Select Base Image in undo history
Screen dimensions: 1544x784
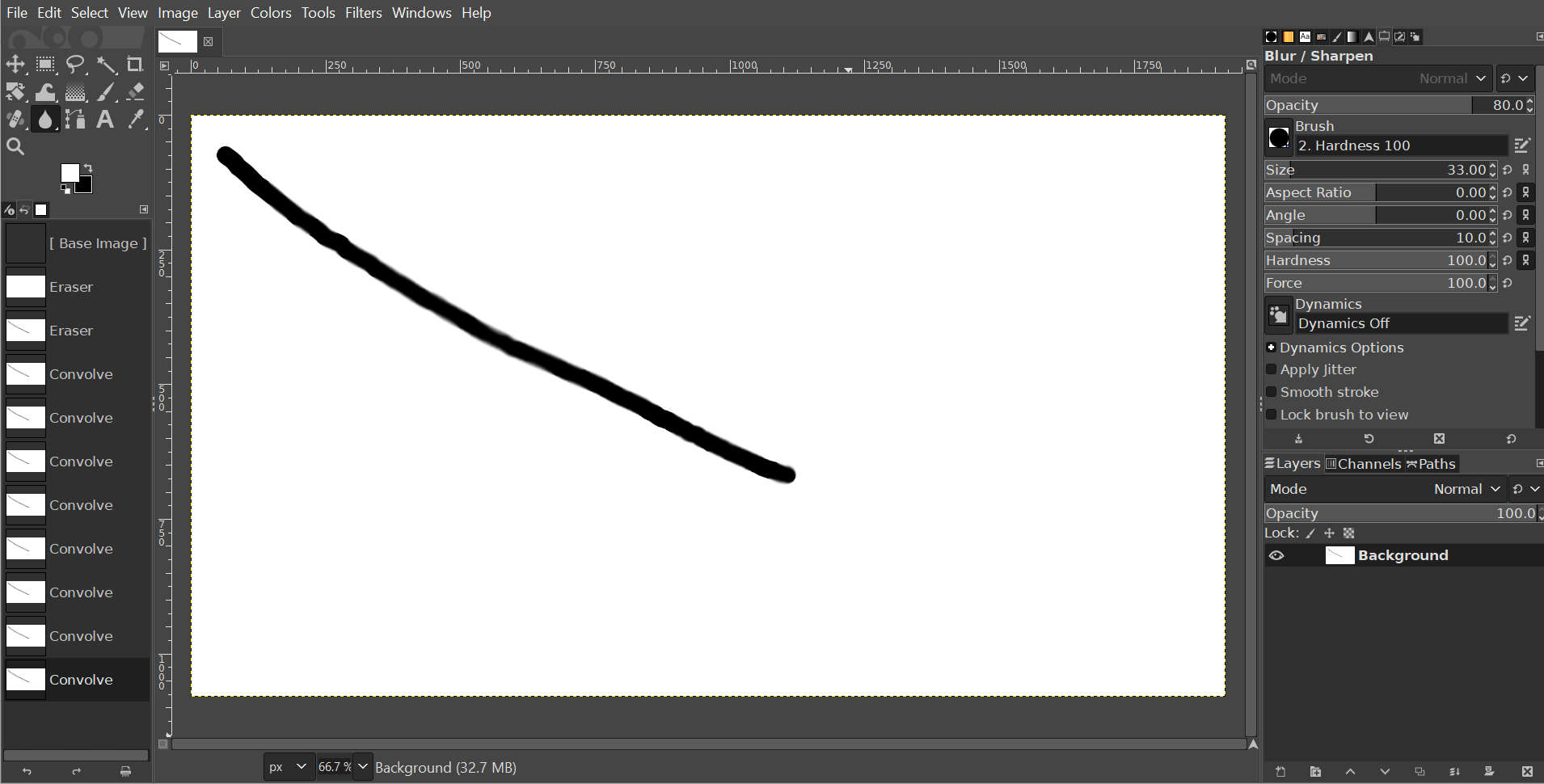[77, 243]
